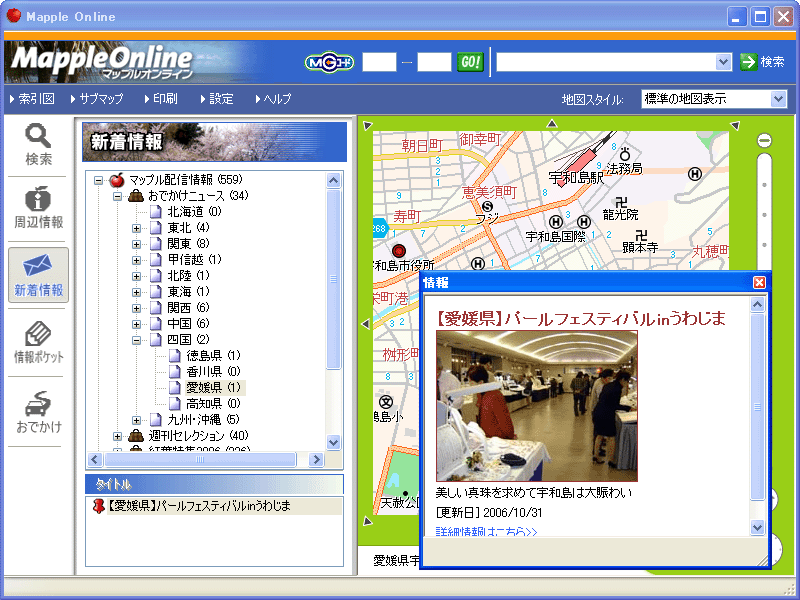Viewport: 800px width, 600px height.
Task: Expand the 東海 (1) node
Action: (x=136, y=292)
